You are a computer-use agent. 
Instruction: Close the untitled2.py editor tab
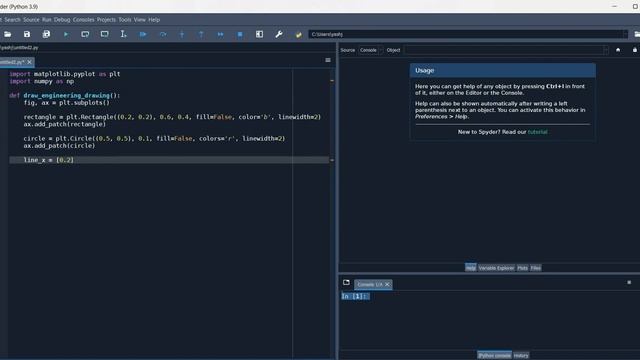(x=29, y=62)
